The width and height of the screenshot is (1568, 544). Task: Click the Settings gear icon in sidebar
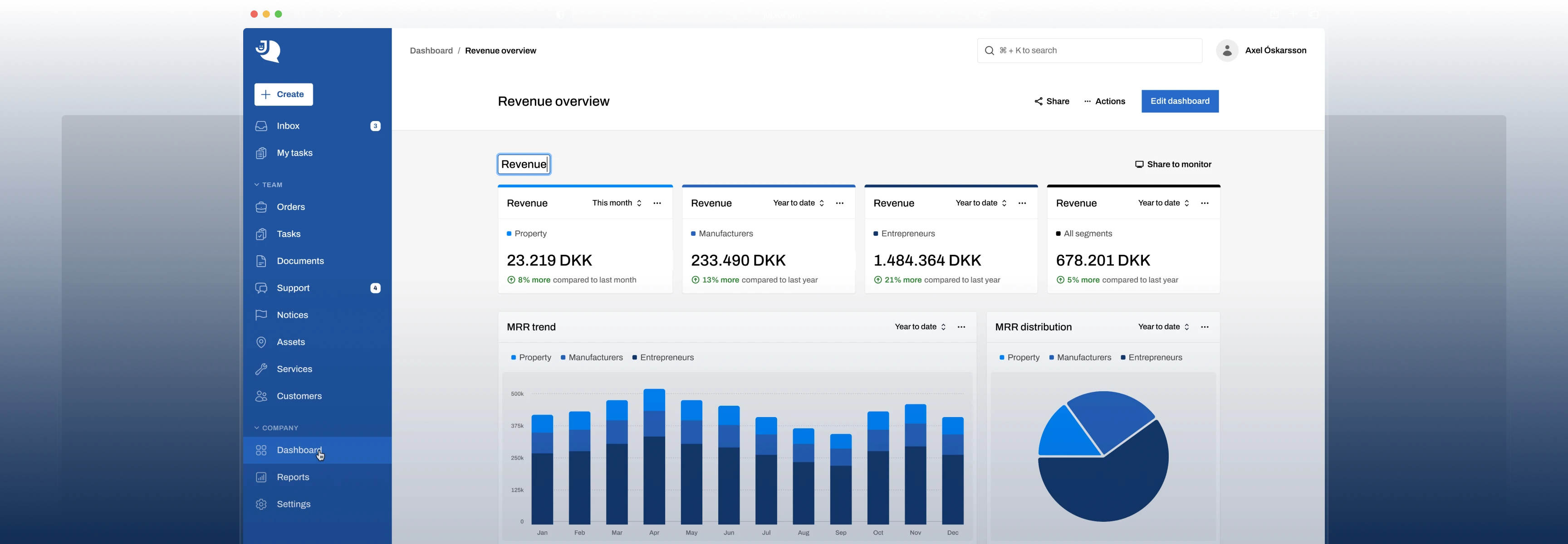pyautogui.click(x=261, y=505)
